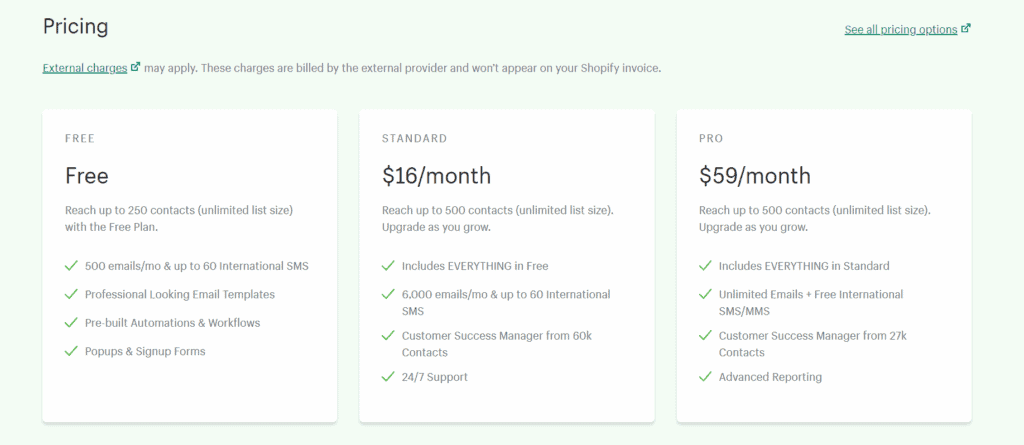Click checkmark next to 6,000 emails/mo feature

pyautogui.click(x=389, y=294)
